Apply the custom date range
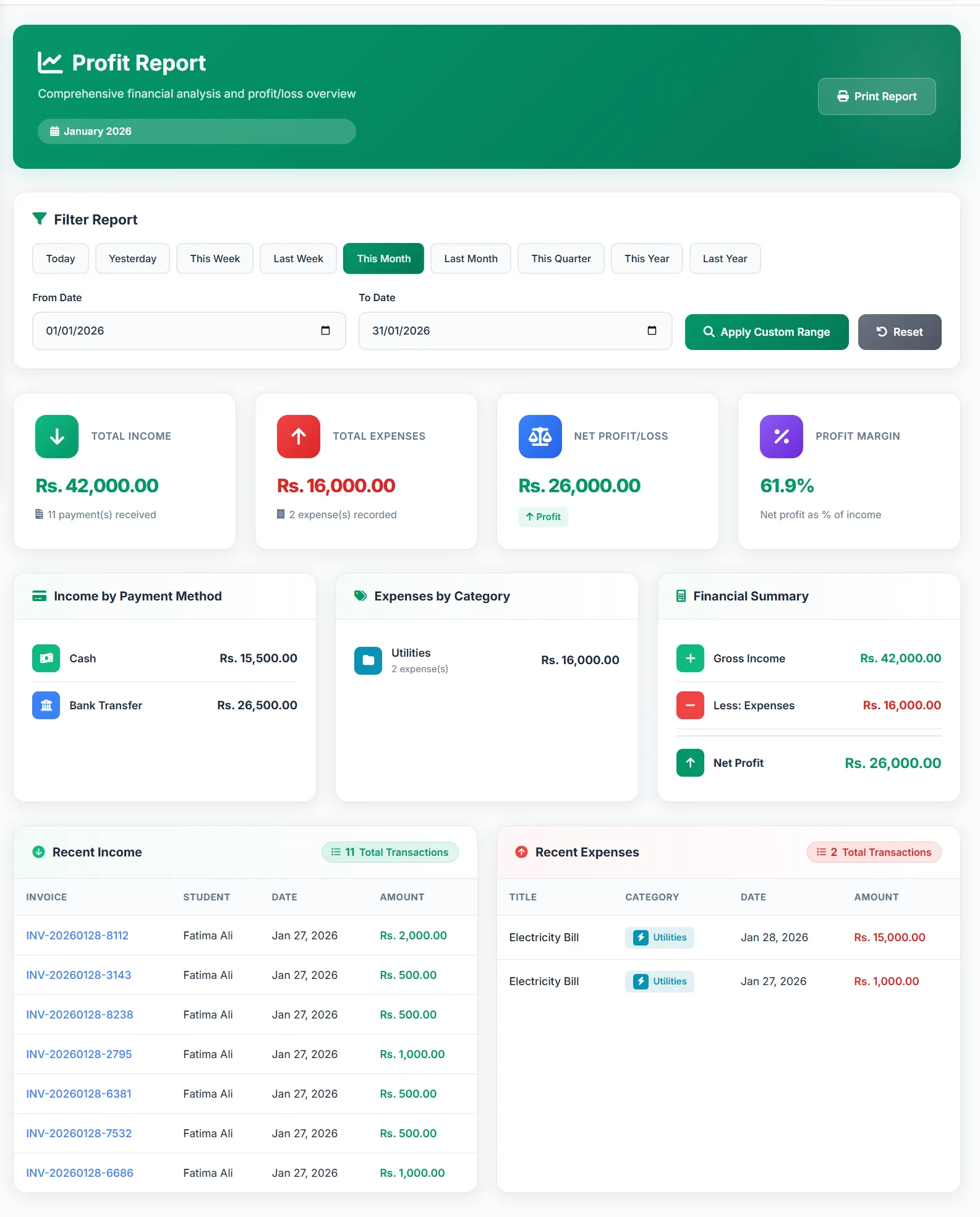 (x=766, y=332)
